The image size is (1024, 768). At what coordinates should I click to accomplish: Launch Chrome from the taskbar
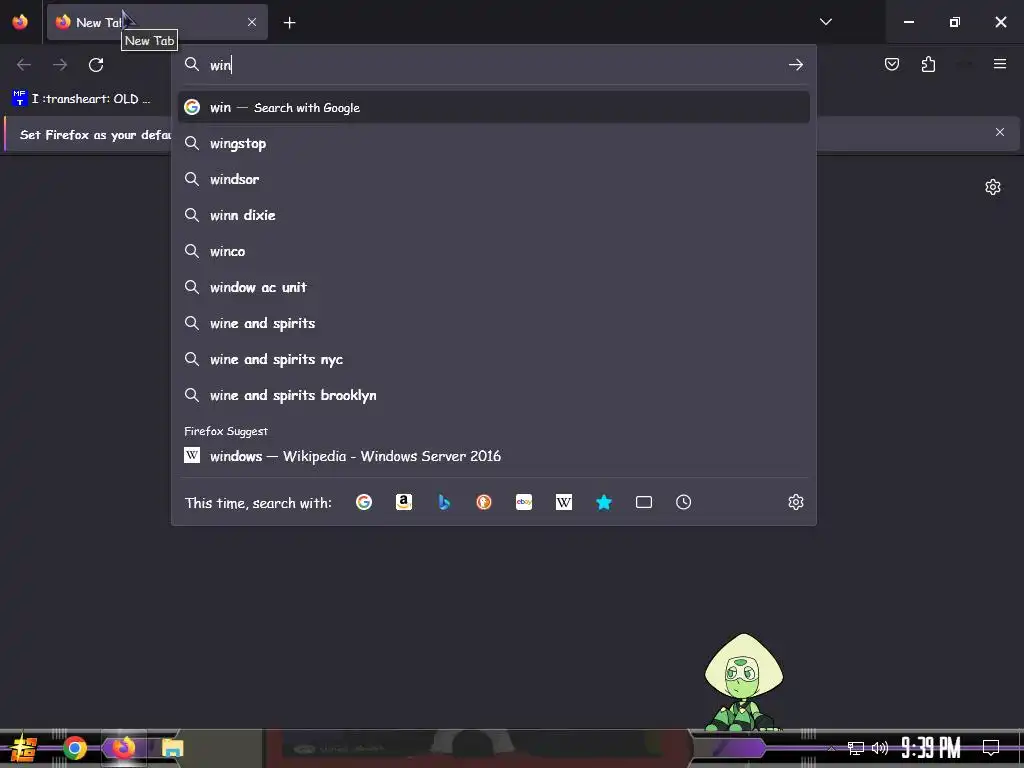click(x=74, y=748)
